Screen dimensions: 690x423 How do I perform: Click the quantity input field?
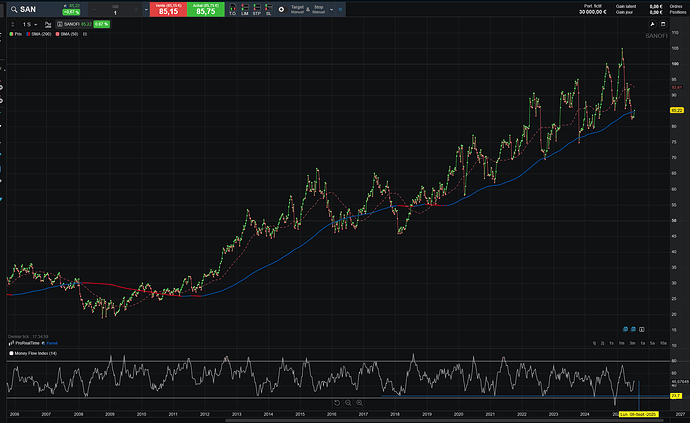tap(115, 11)
